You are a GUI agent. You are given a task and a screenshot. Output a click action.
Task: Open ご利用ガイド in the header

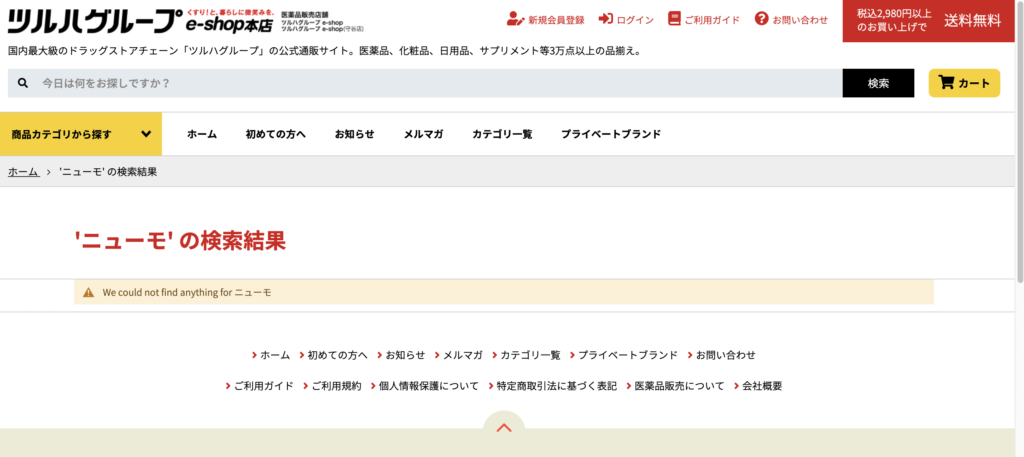click(x=712, y=20)
